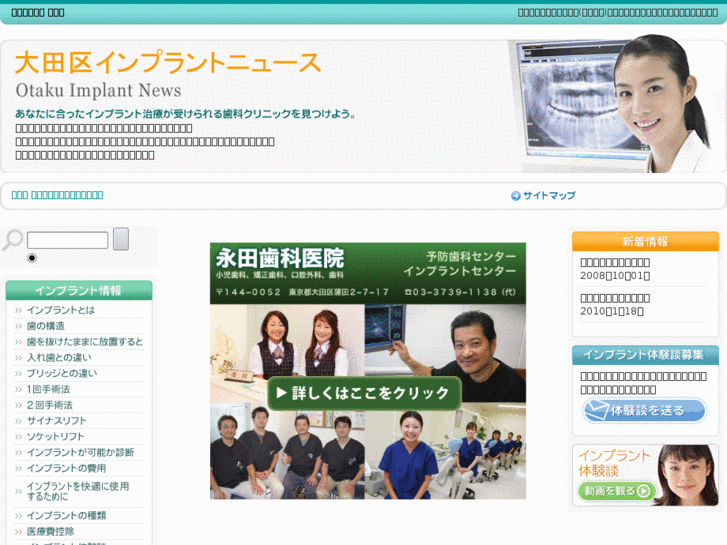Open the 2回手術法 link

click(x=50, y=405)
